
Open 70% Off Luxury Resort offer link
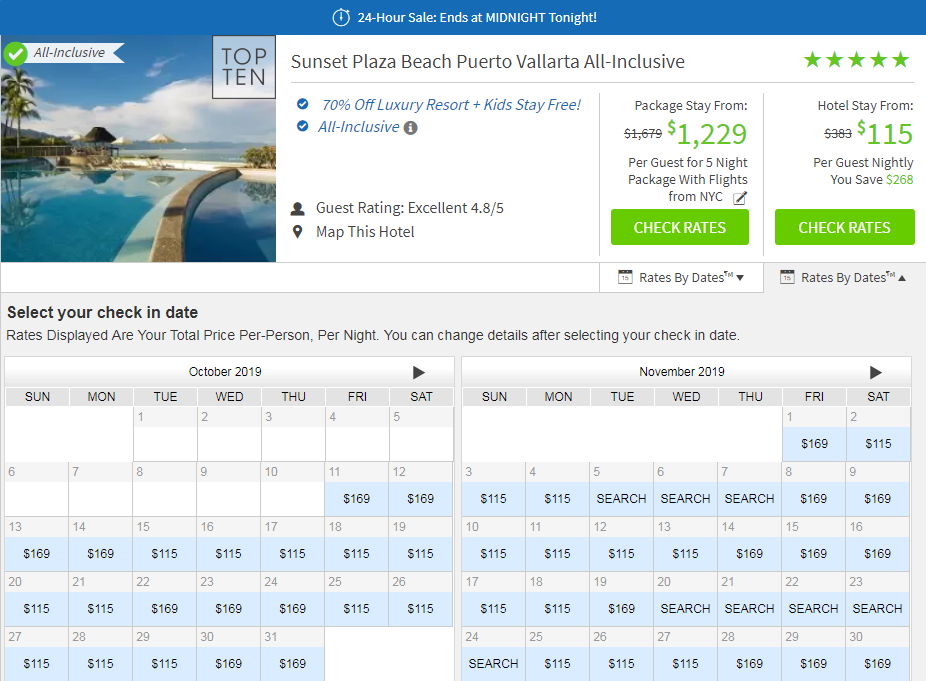click(x=451, y=105)
